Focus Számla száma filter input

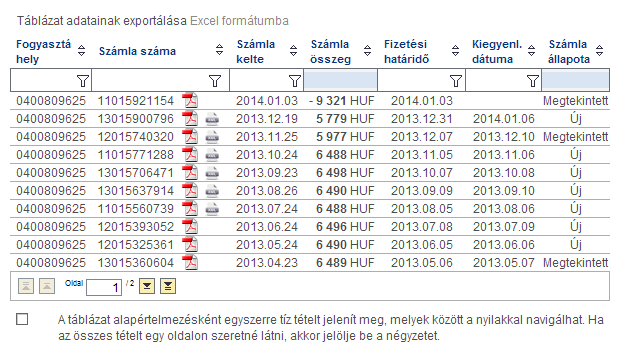161,80
